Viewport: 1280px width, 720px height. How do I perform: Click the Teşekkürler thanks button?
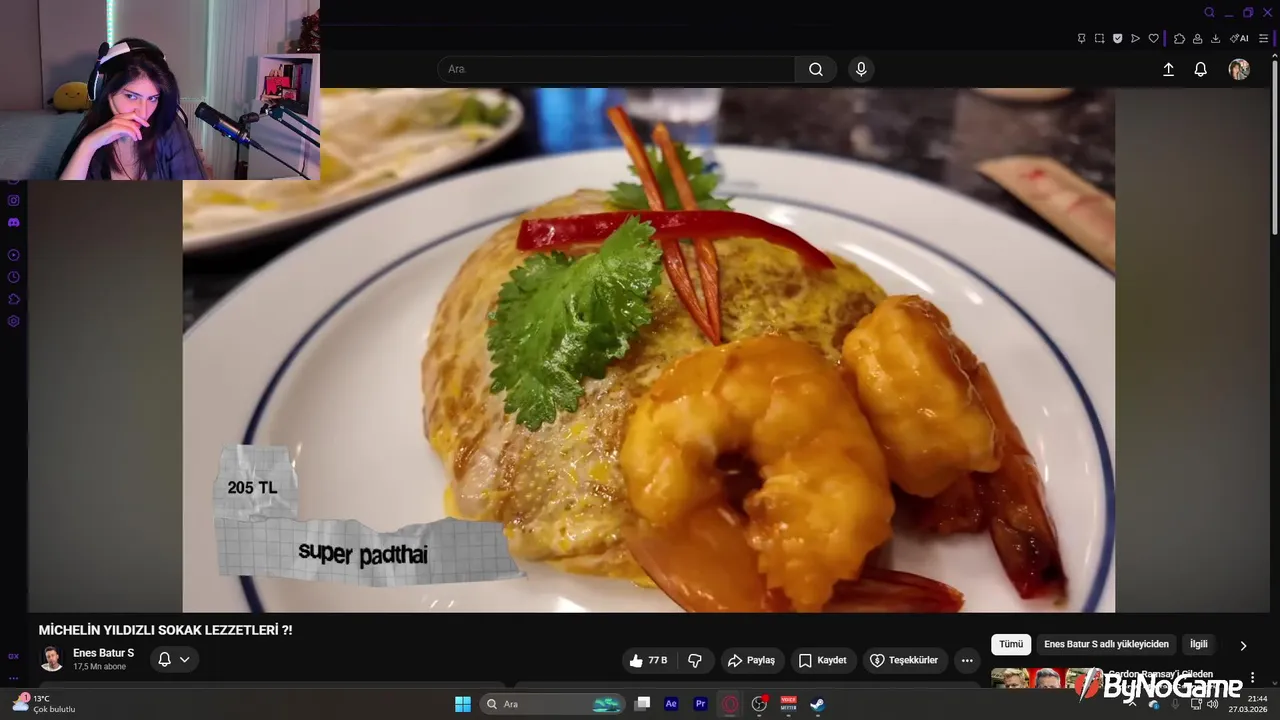click(x=904, y=661)
